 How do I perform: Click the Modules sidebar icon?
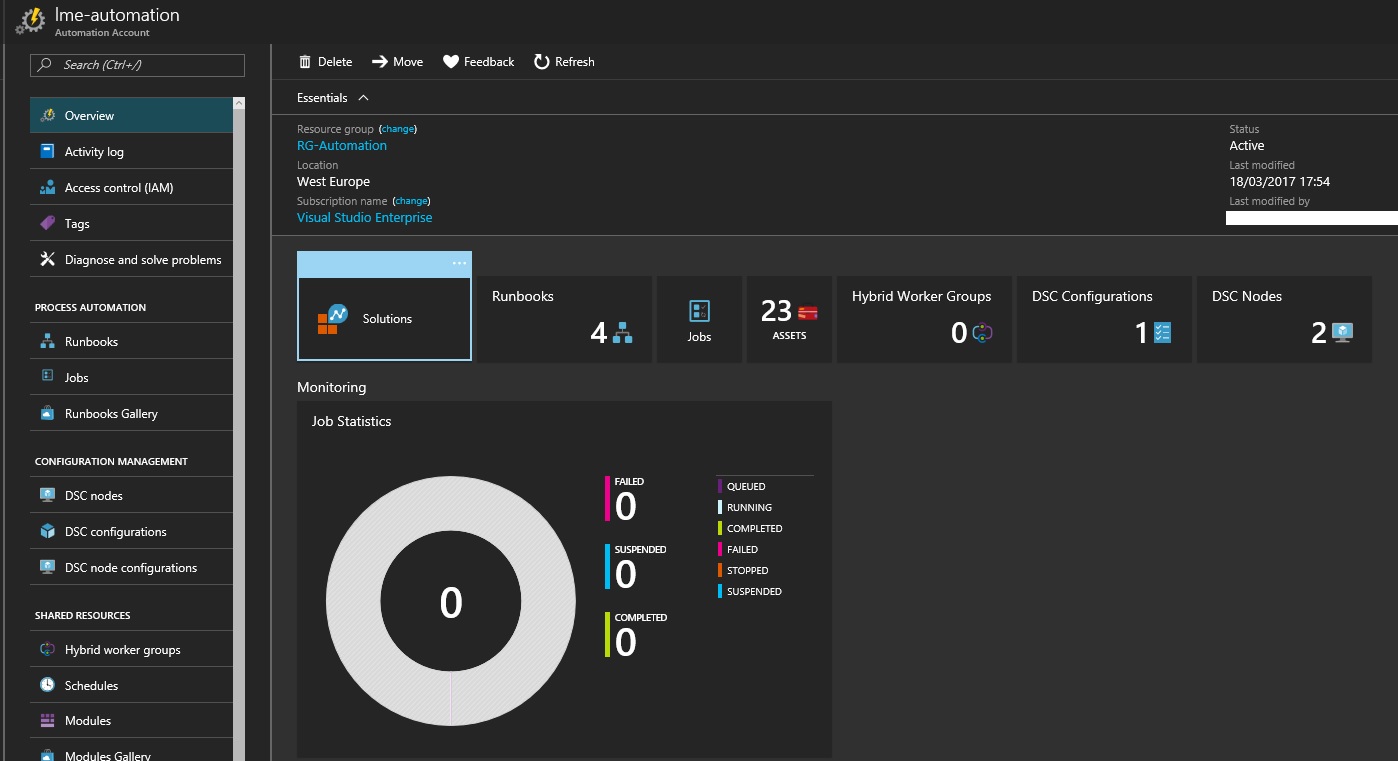pyautogui.click(x=47, y=720)
